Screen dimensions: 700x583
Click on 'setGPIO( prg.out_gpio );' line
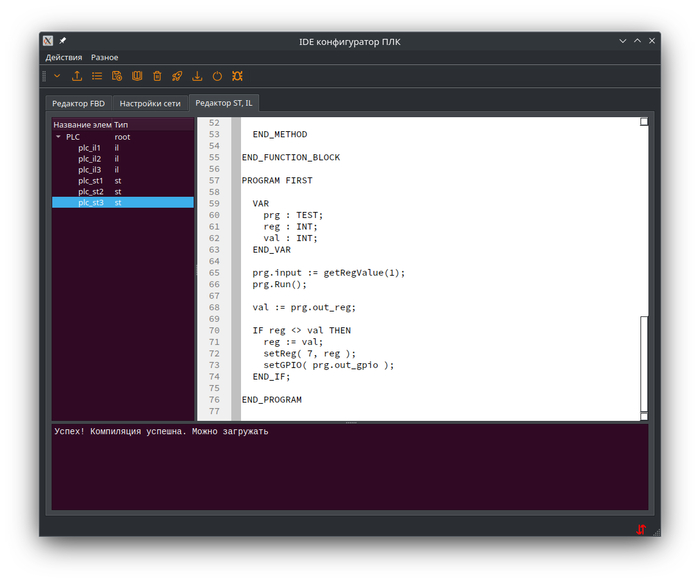tap(329, 365)
